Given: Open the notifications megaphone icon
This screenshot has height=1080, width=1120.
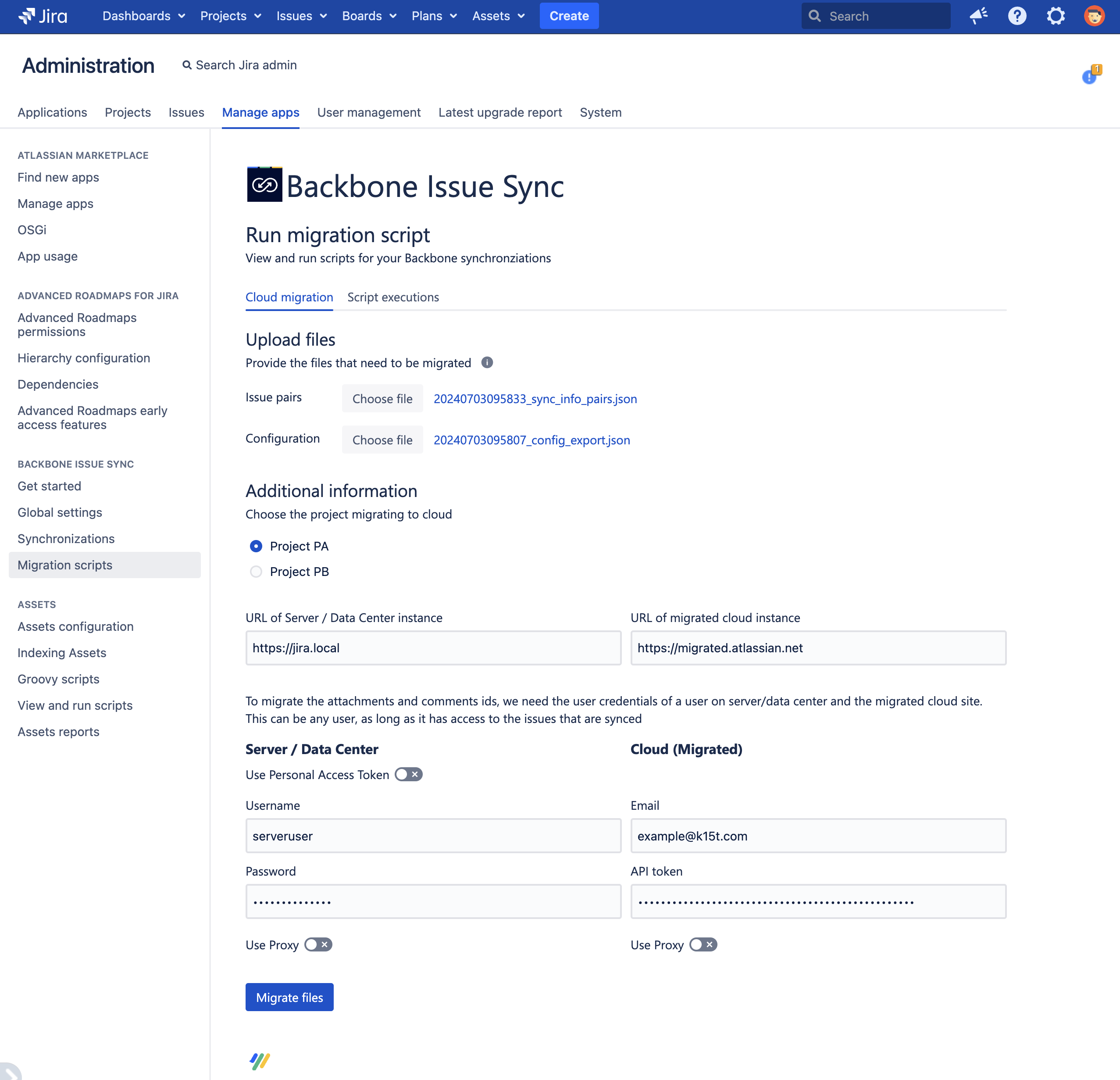Looking at the screenshot, I should point(978,16).
